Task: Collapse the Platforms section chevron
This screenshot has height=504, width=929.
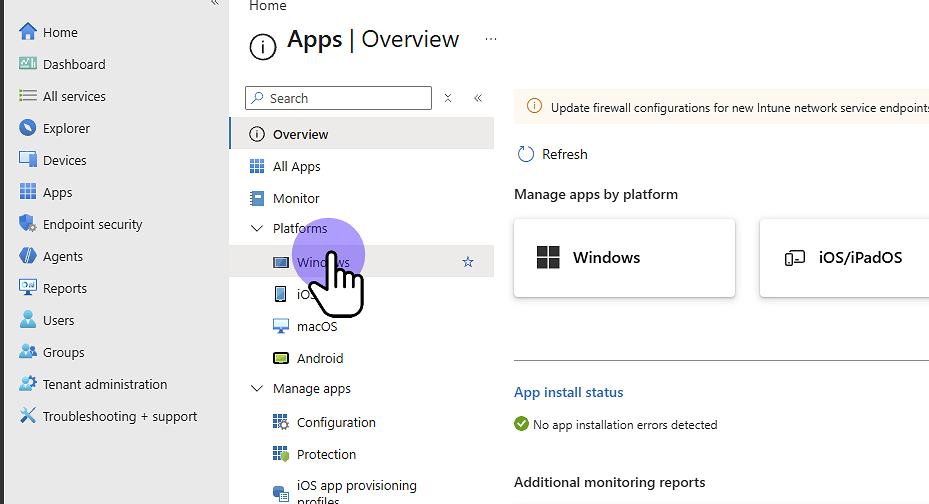Action: point(257,229)
